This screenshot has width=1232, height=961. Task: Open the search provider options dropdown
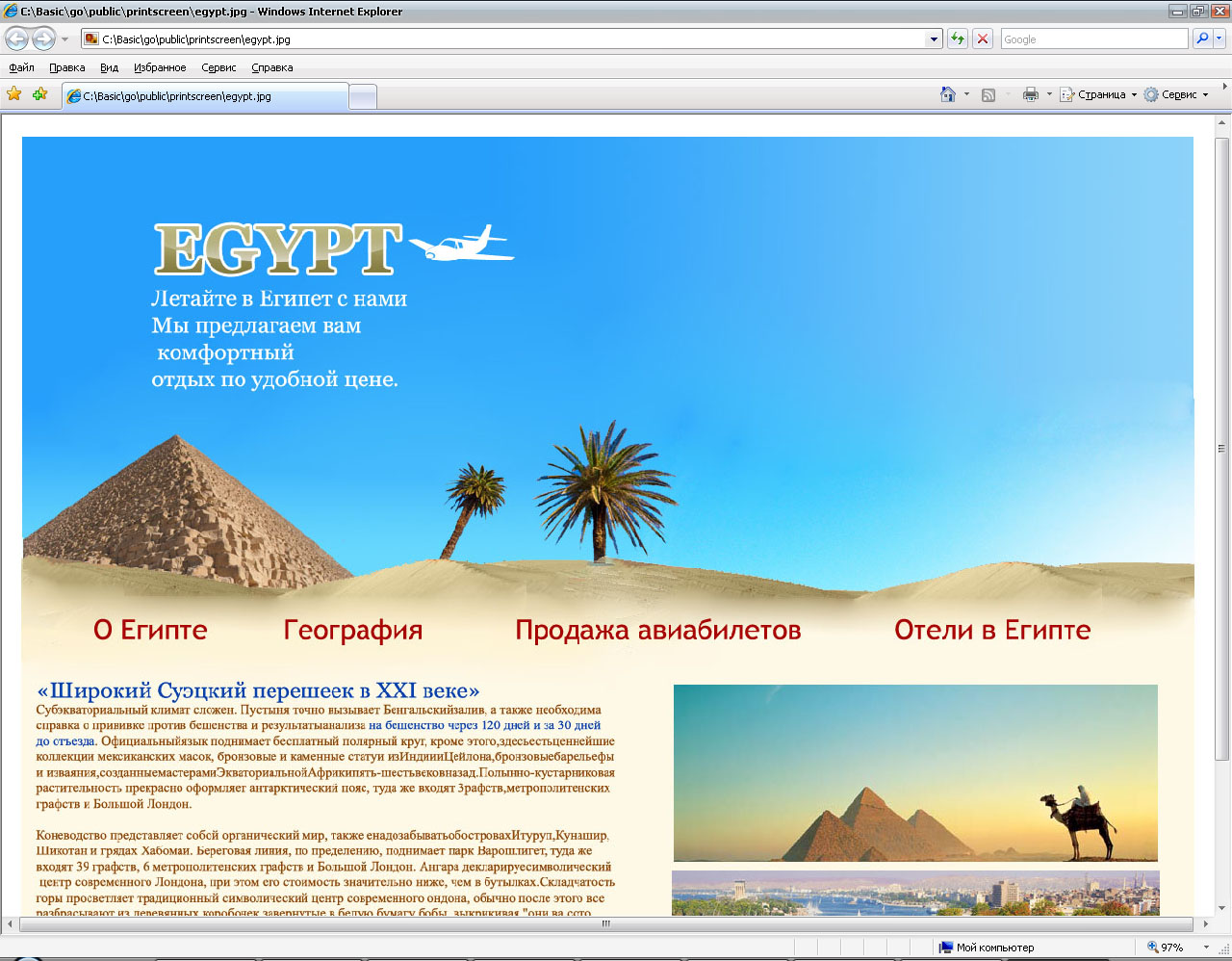1219,39
